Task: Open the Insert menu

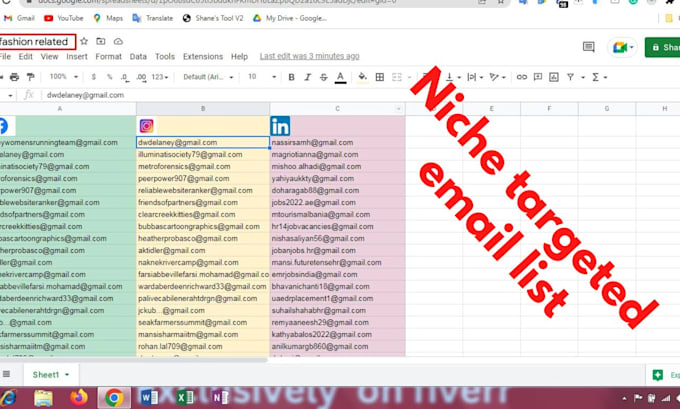Action: coord(77,57)
